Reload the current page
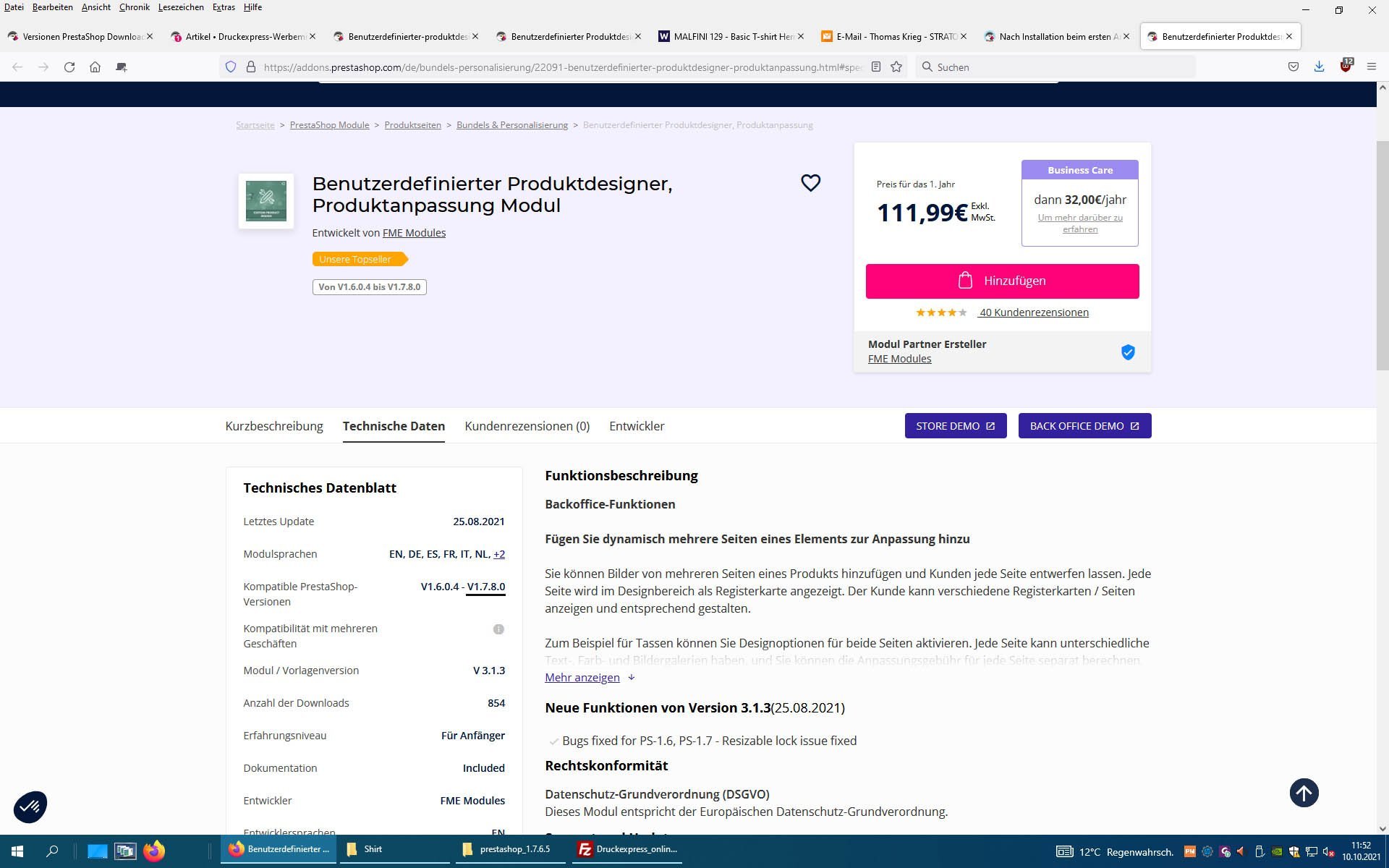The width and height of the screenshot is (1389, 868). tap(69, 67)
